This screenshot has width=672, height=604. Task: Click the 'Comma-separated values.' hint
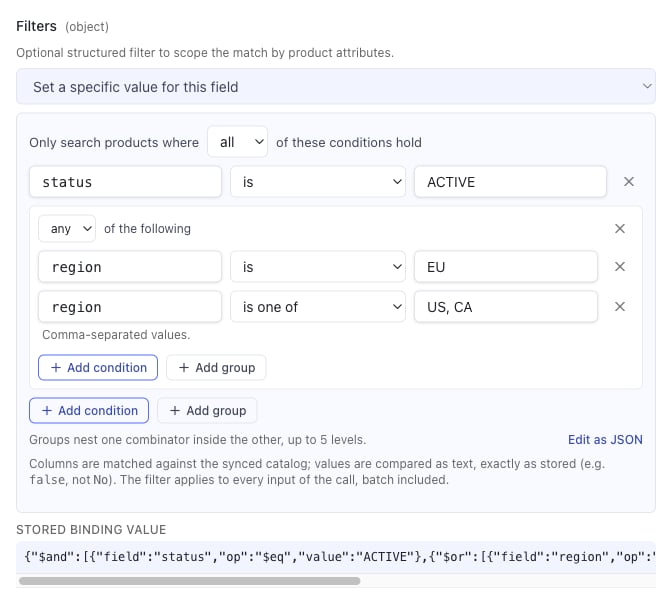(x=116, y=334)
